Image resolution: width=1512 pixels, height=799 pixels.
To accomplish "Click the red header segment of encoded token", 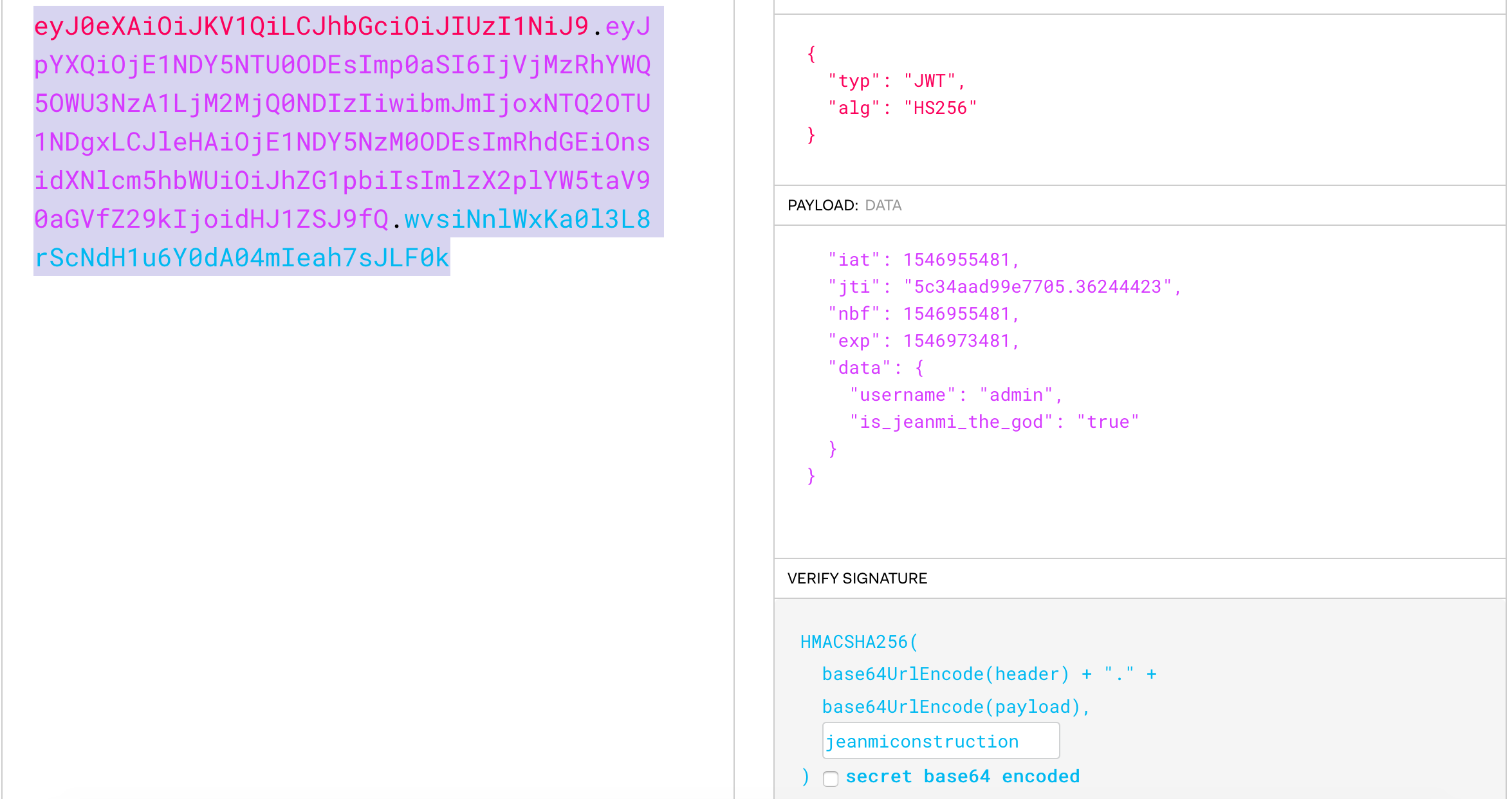I will 311,26.
